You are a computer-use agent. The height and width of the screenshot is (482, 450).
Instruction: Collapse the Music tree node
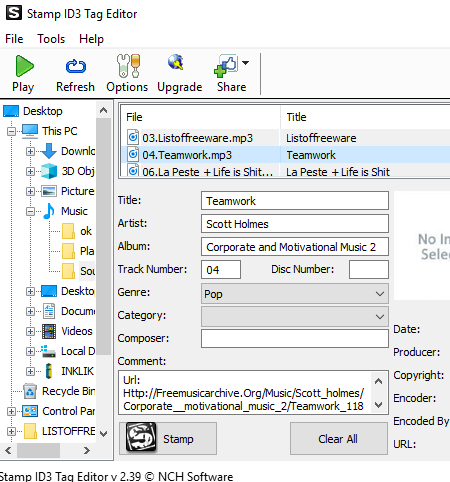30,211
